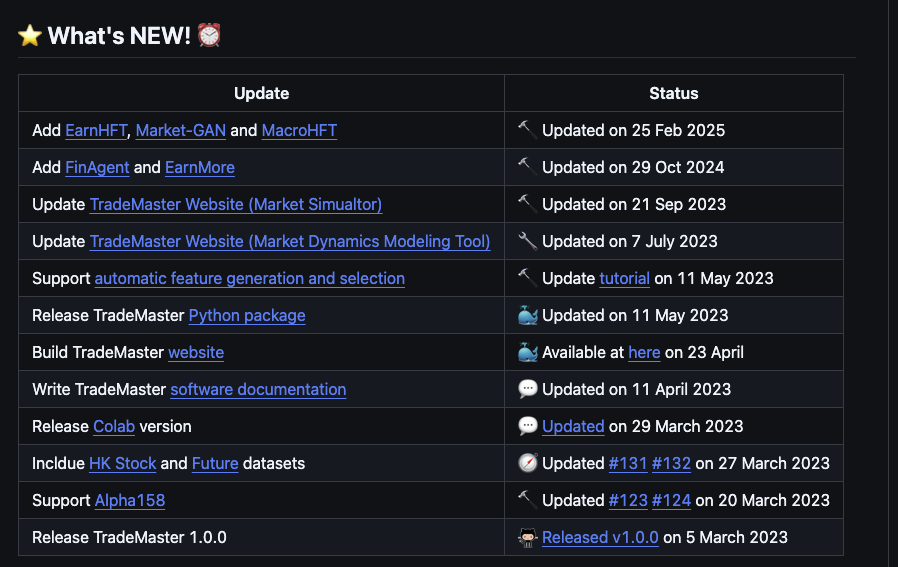Open pull request #132 link

671,463
